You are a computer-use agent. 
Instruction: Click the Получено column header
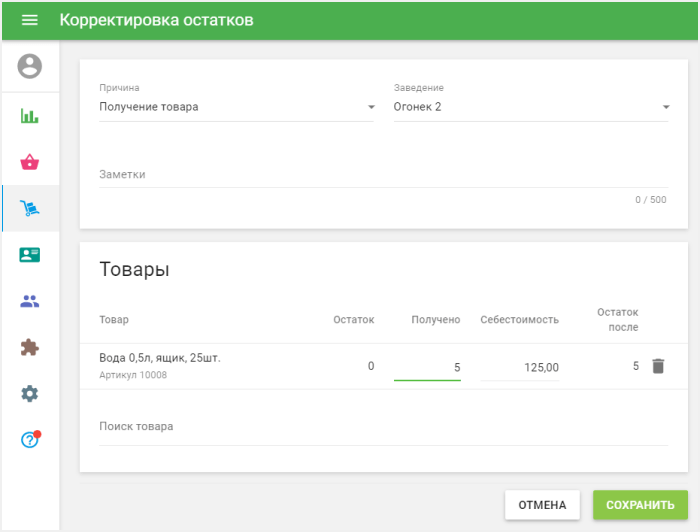436,320
